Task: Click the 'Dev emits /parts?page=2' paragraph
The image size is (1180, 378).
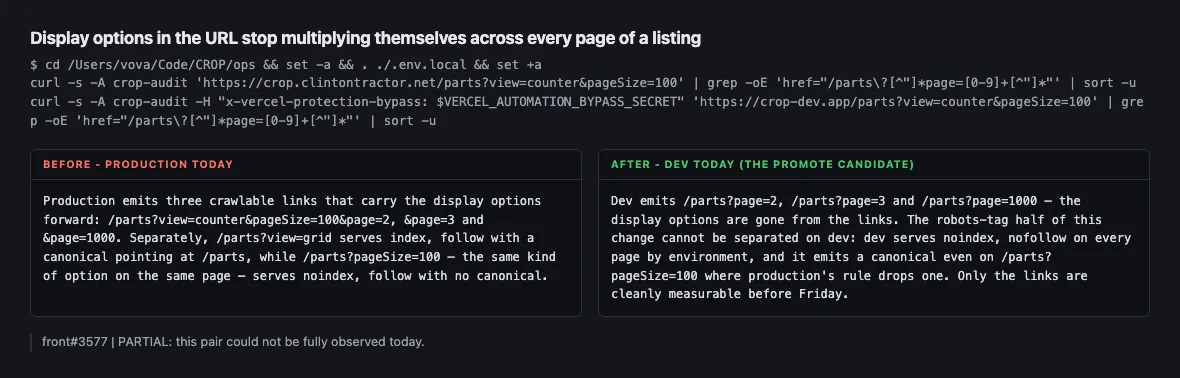Action: coord(871,248)
